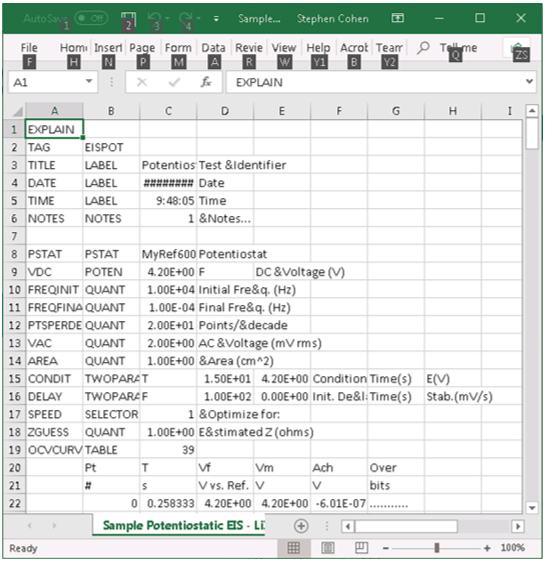Click the vertical scroll up arrow
Screen dimensions: 546x562
click(532, 111)
